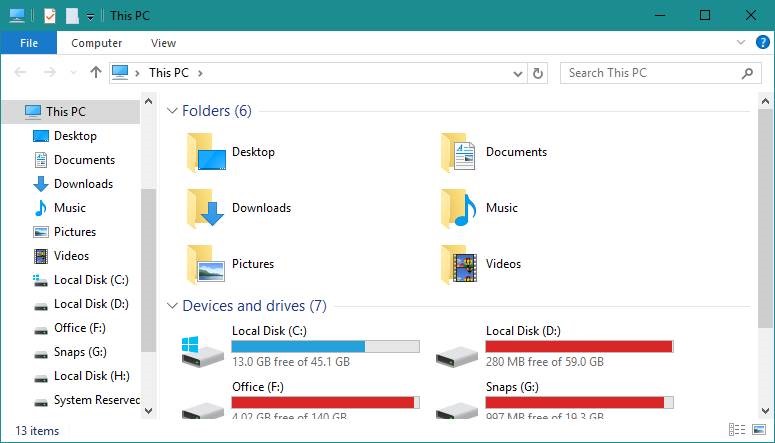
Task: Select the Music folder icon in content pane
Action: point(459,208)
